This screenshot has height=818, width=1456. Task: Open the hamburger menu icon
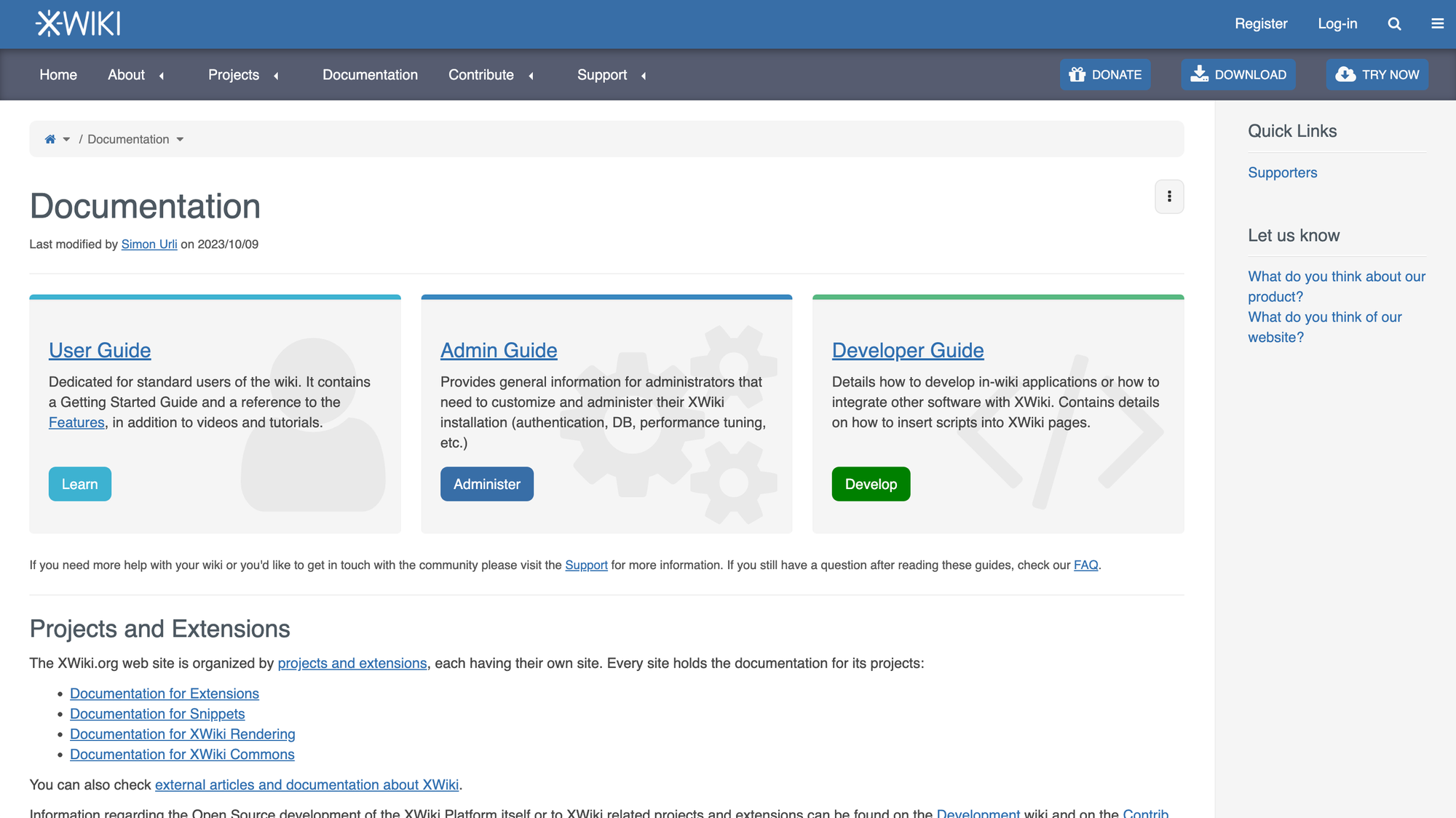point(1437,24)
